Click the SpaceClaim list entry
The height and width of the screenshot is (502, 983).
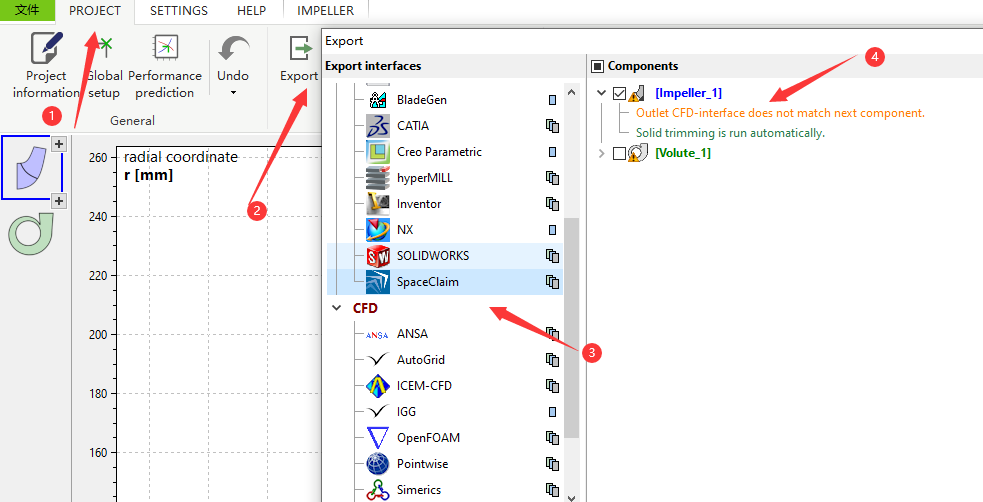point(427,282)
